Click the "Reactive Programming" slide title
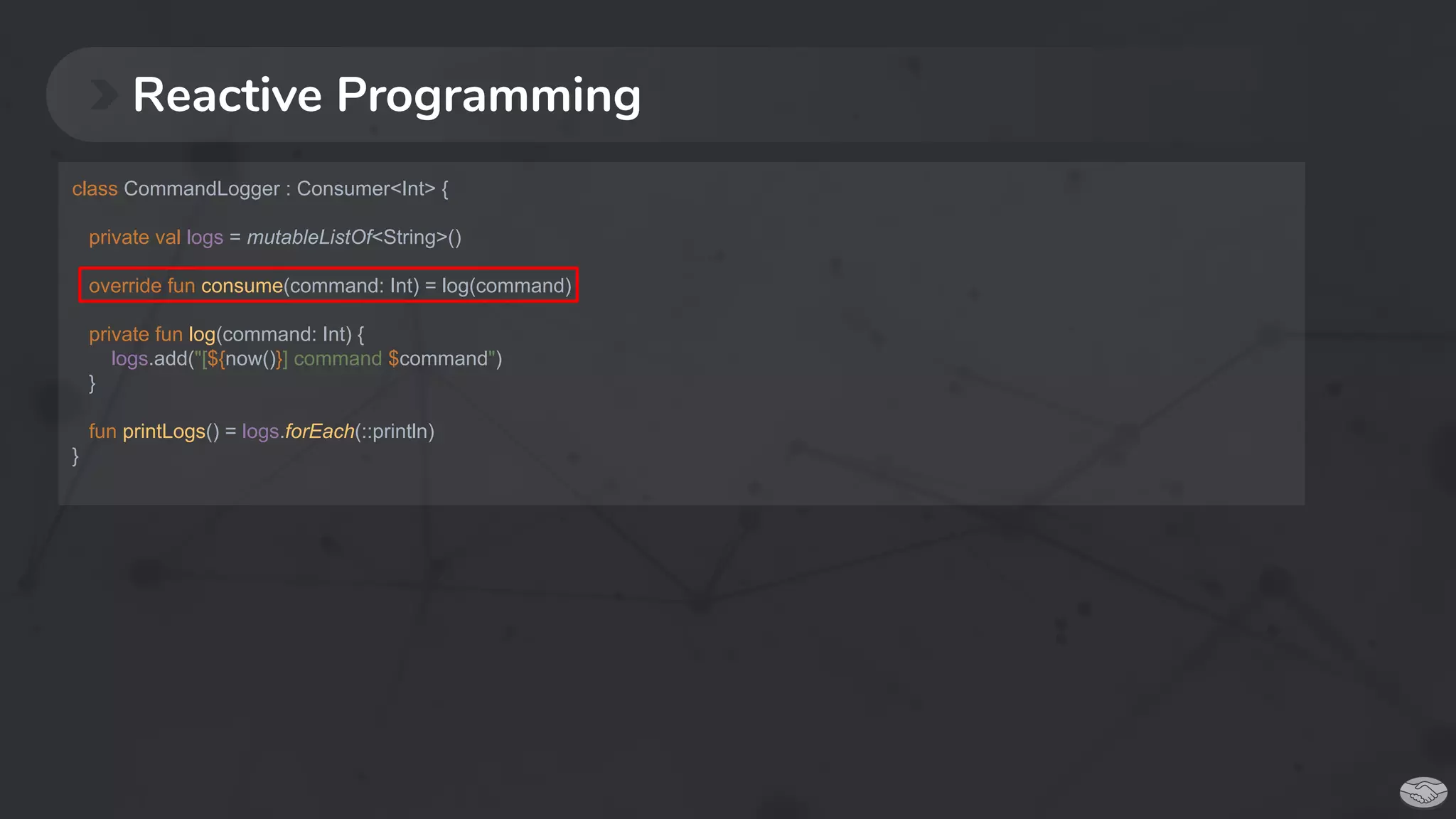Viewport: 1456px width, 819px height. 387,95
